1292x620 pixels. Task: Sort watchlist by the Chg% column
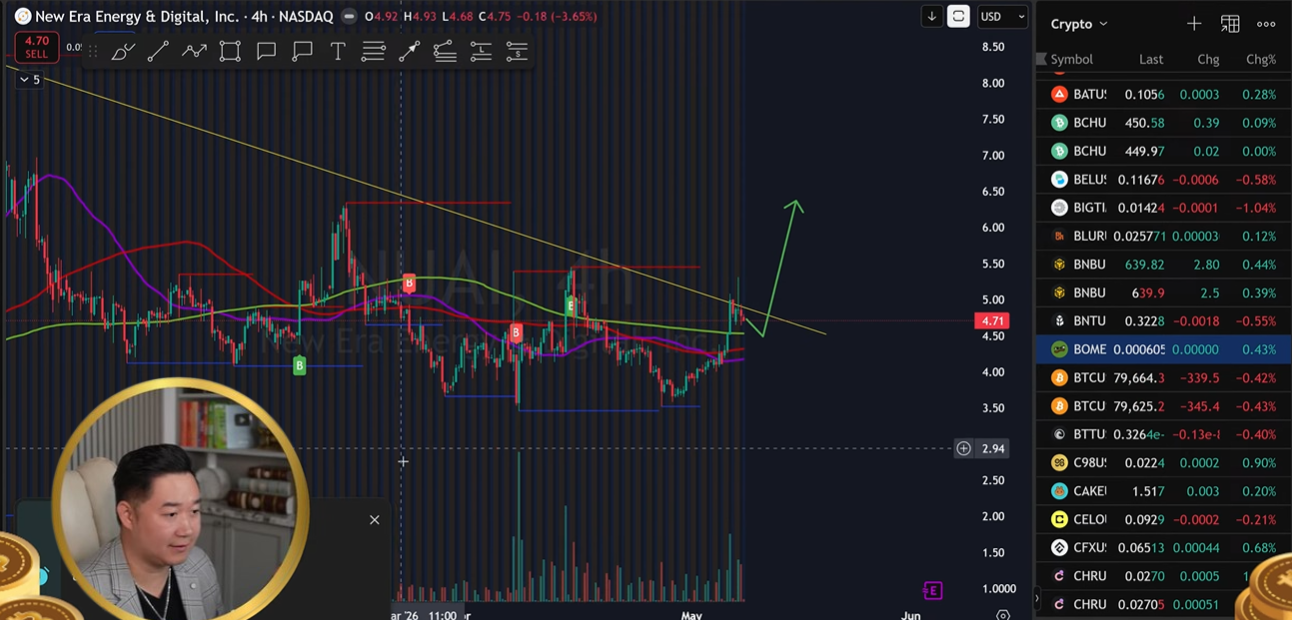click(1260, 59)
